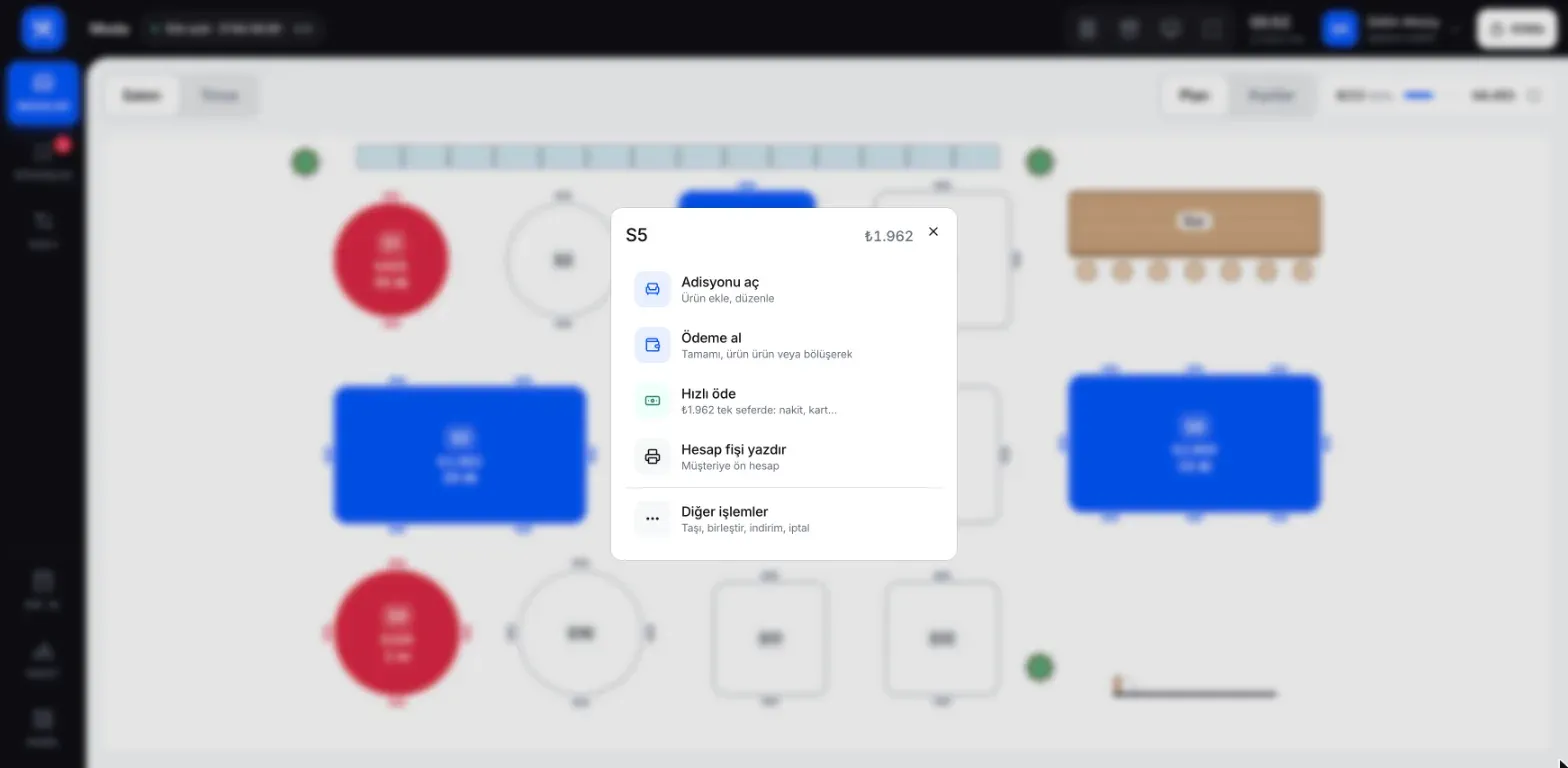Click the blue app logo in top-left corner
Image resolution: width=1568 pixels, height=768 pixels.
tap(43, 29)
